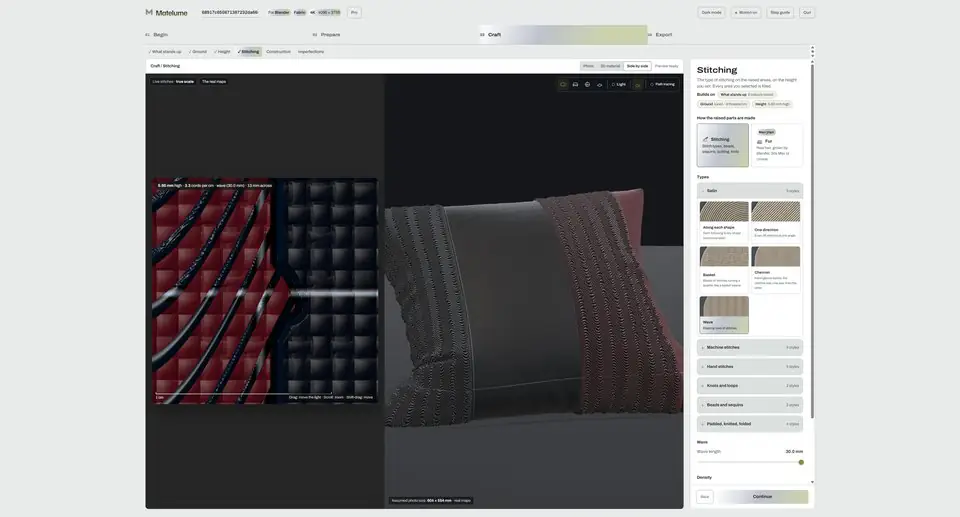The width and height of the screenshot is (960, 517).
Task: Collapse the Satin types section
Action: 750,191
